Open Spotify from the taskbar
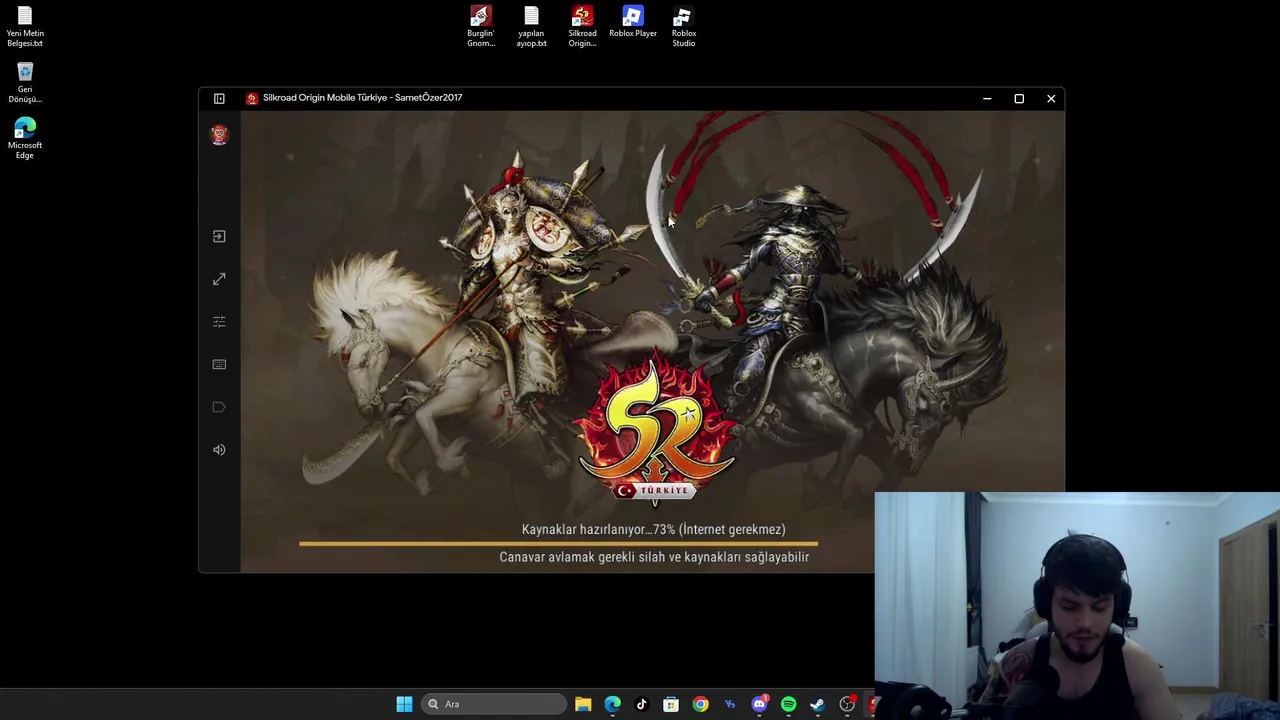The width and height of the screenshot is (1280, 720). point(788,704)
